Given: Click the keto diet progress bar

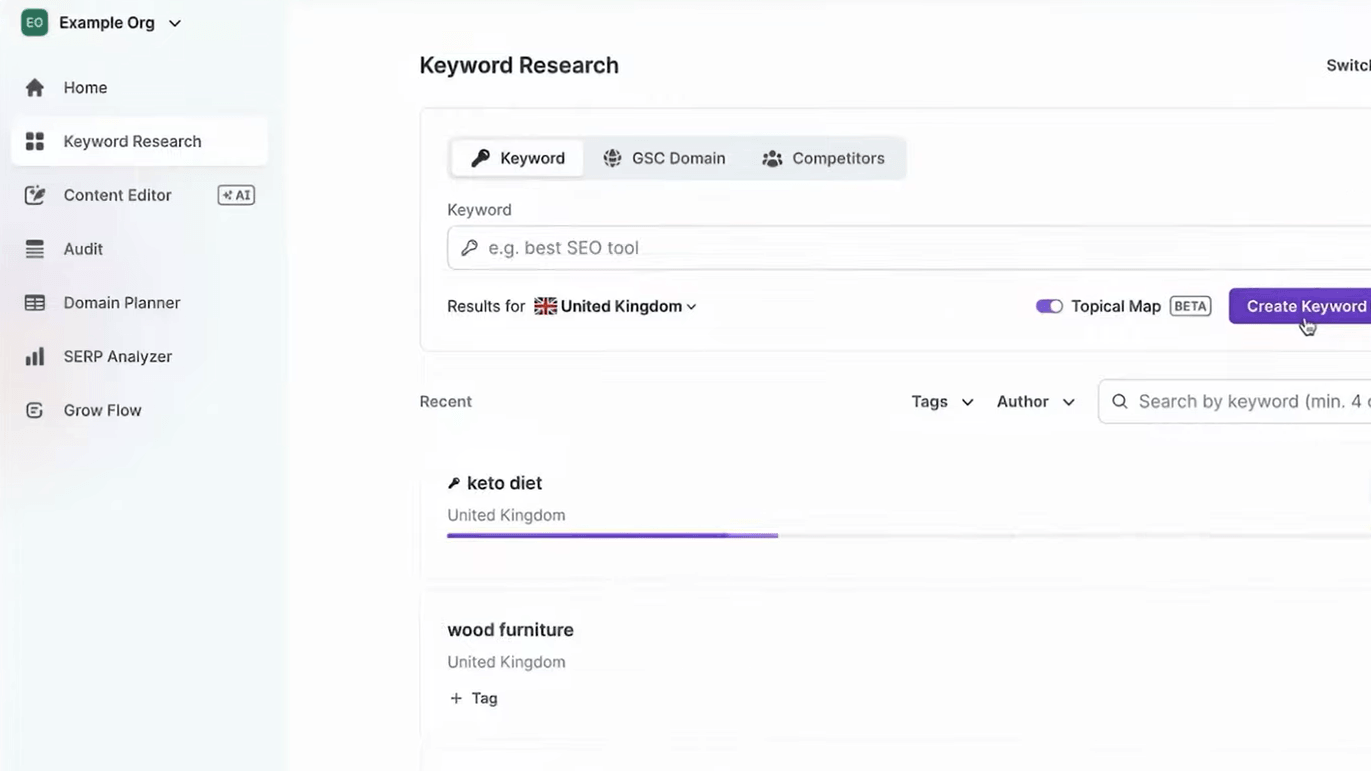Looking at the screenshot, I should click(909, 536).
